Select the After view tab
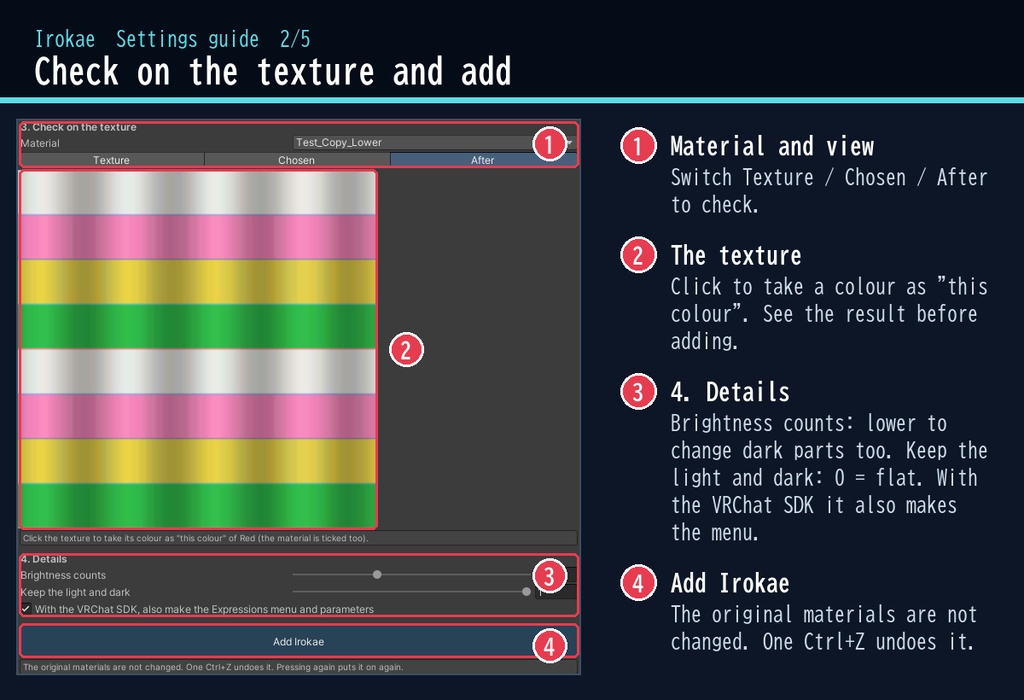This screenshot has width=1024, height=700. pos(483,160)
